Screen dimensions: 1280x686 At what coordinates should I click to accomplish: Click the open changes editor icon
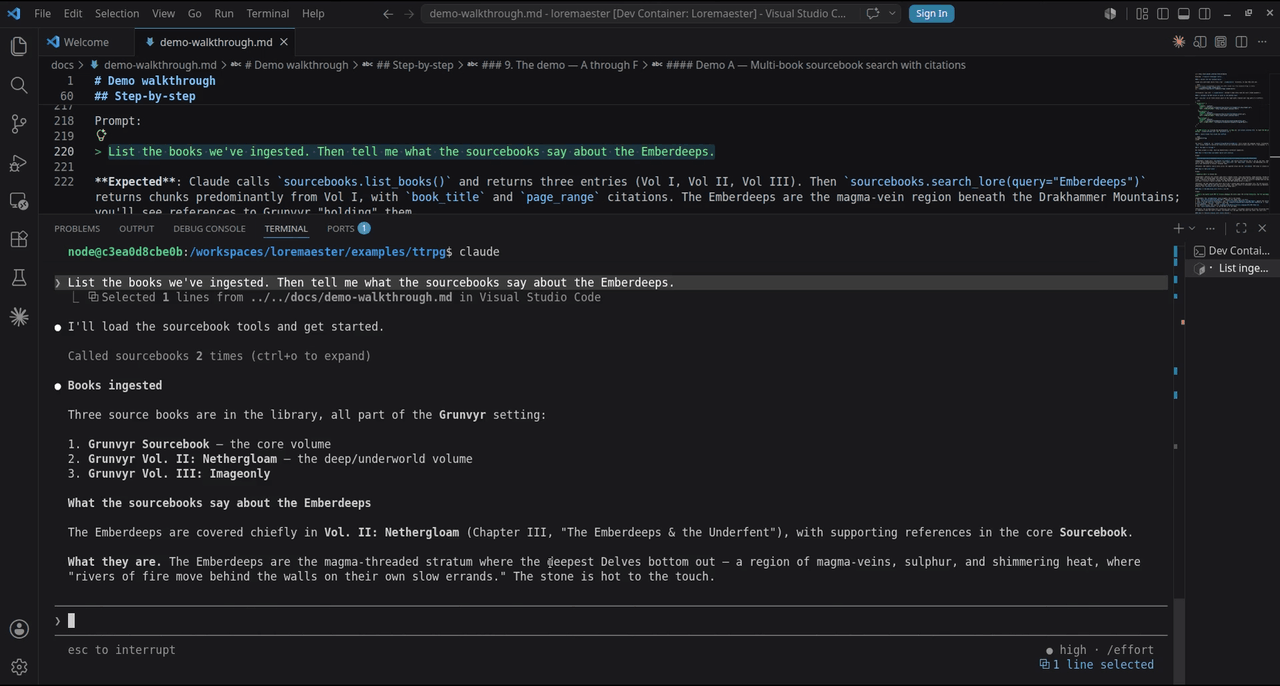tap(1220, 42)
